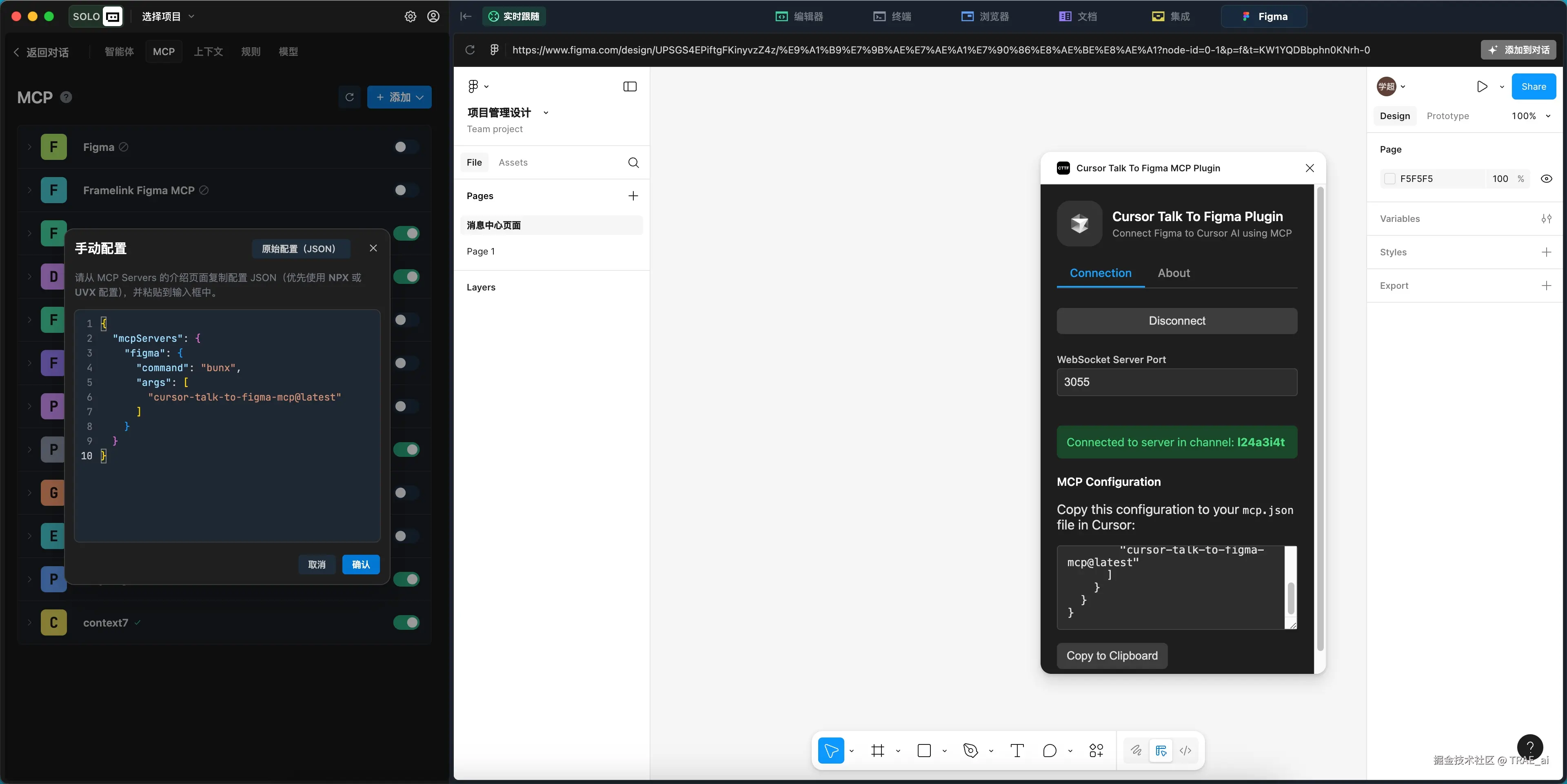Toggle page background visibility eye icon
1567x784 pixels.
1546,179
